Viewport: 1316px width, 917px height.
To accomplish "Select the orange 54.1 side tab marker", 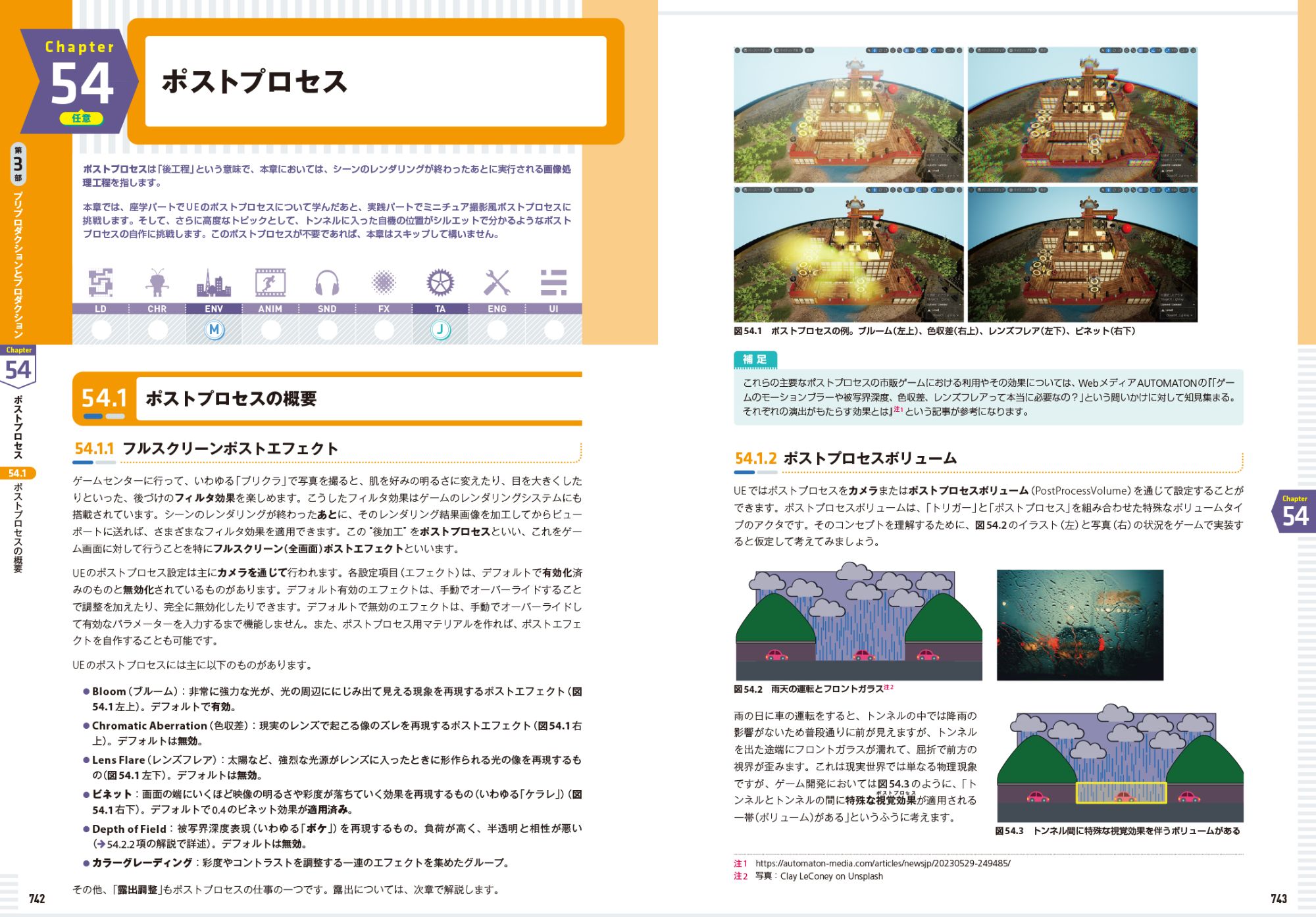I will (18, 473).
